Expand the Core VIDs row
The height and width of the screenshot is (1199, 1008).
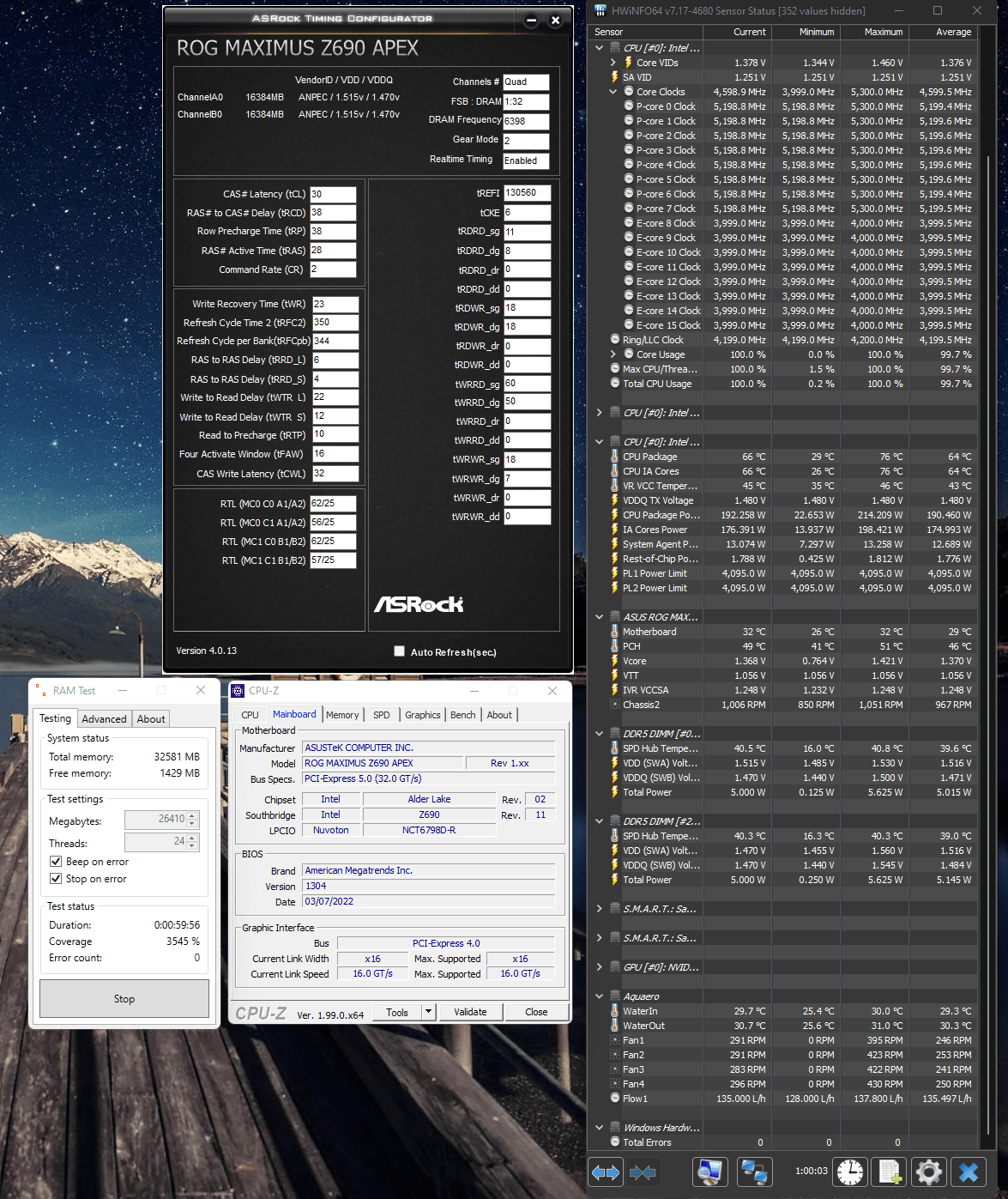tap(613, 63)
